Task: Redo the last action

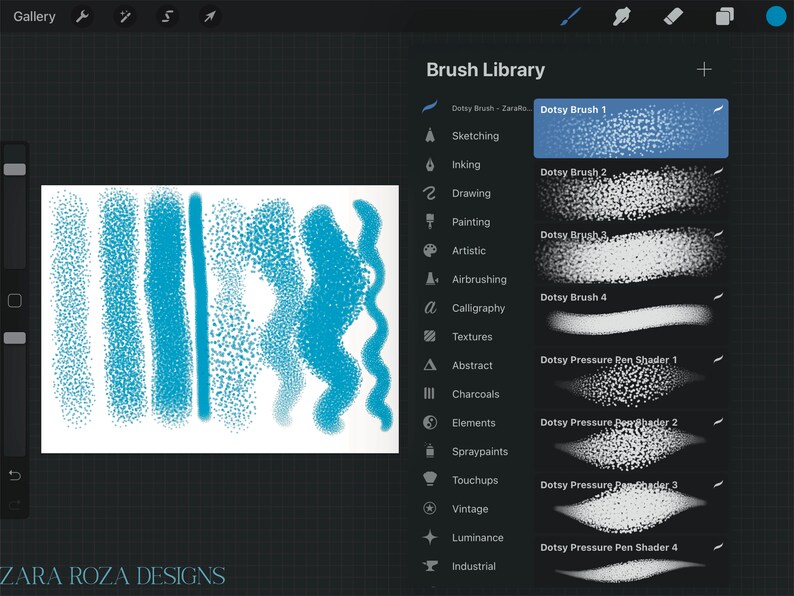Action: [15, 504]
